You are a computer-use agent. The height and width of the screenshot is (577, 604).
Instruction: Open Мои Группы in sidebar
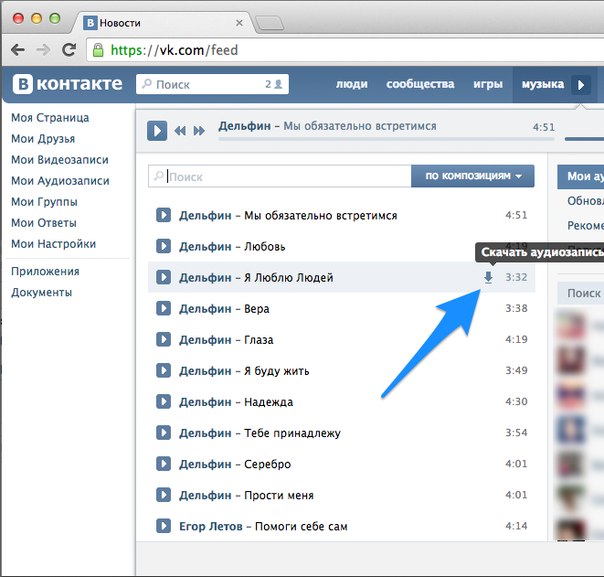point(44,202)
